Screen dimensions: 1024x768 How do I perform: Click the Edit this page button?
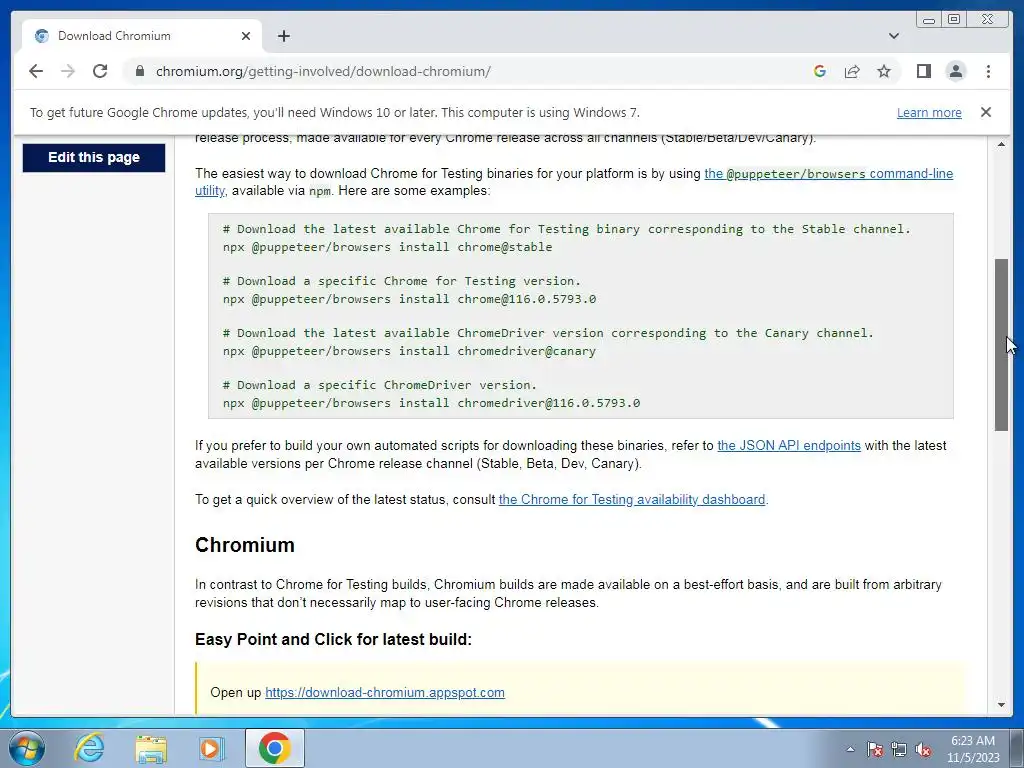pyautogui.click(x=93, y=157)
